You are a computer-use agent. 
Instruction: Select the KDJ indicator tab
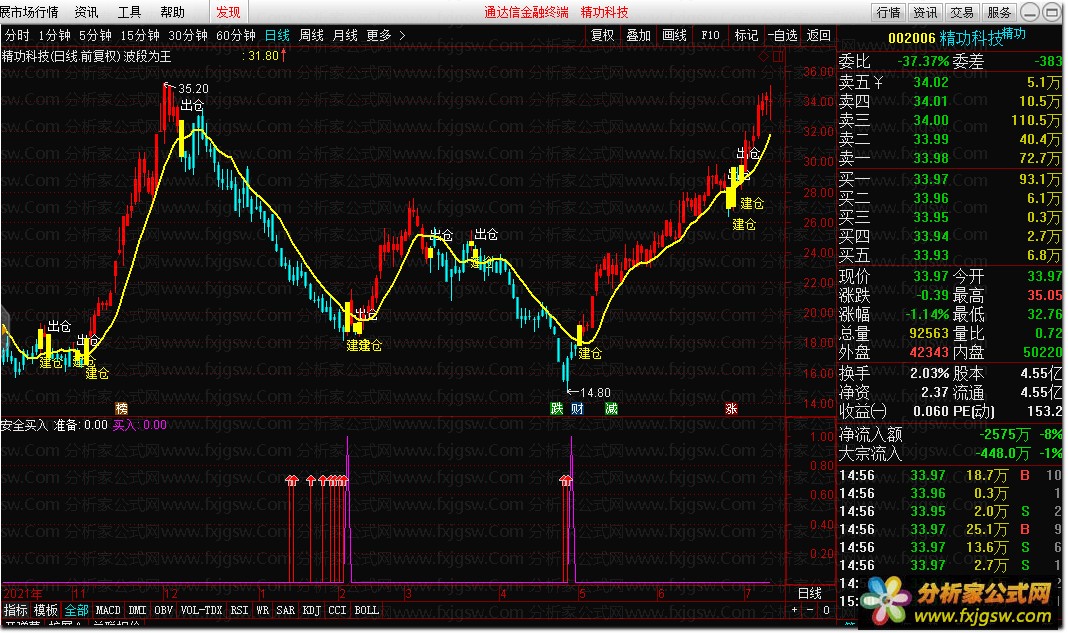[x=311, y=610]
